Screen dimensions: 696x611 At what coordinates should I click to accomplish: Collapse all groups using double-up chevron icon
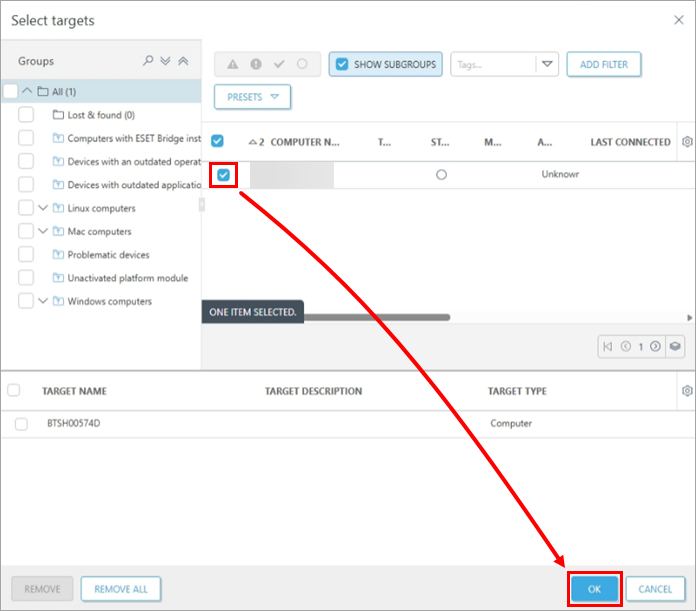[182, 61]
